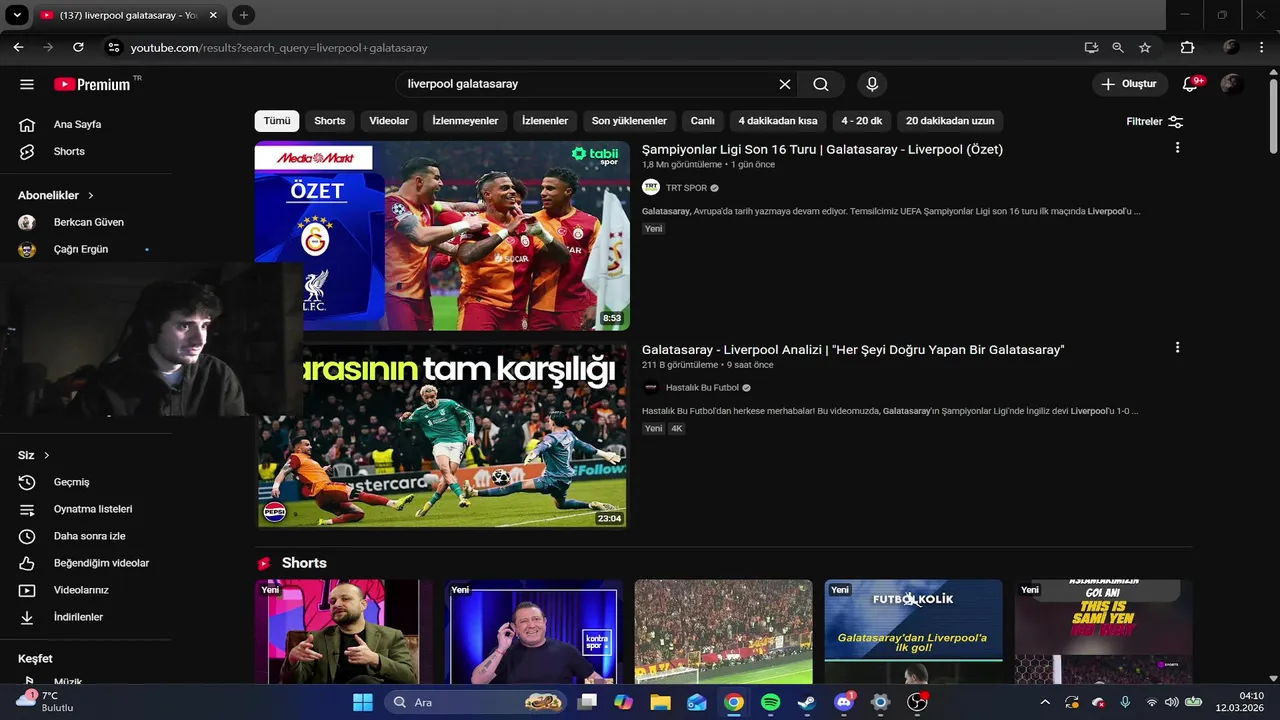
Task: Open the YouTube hamburger guide menu
Action: 27,84
